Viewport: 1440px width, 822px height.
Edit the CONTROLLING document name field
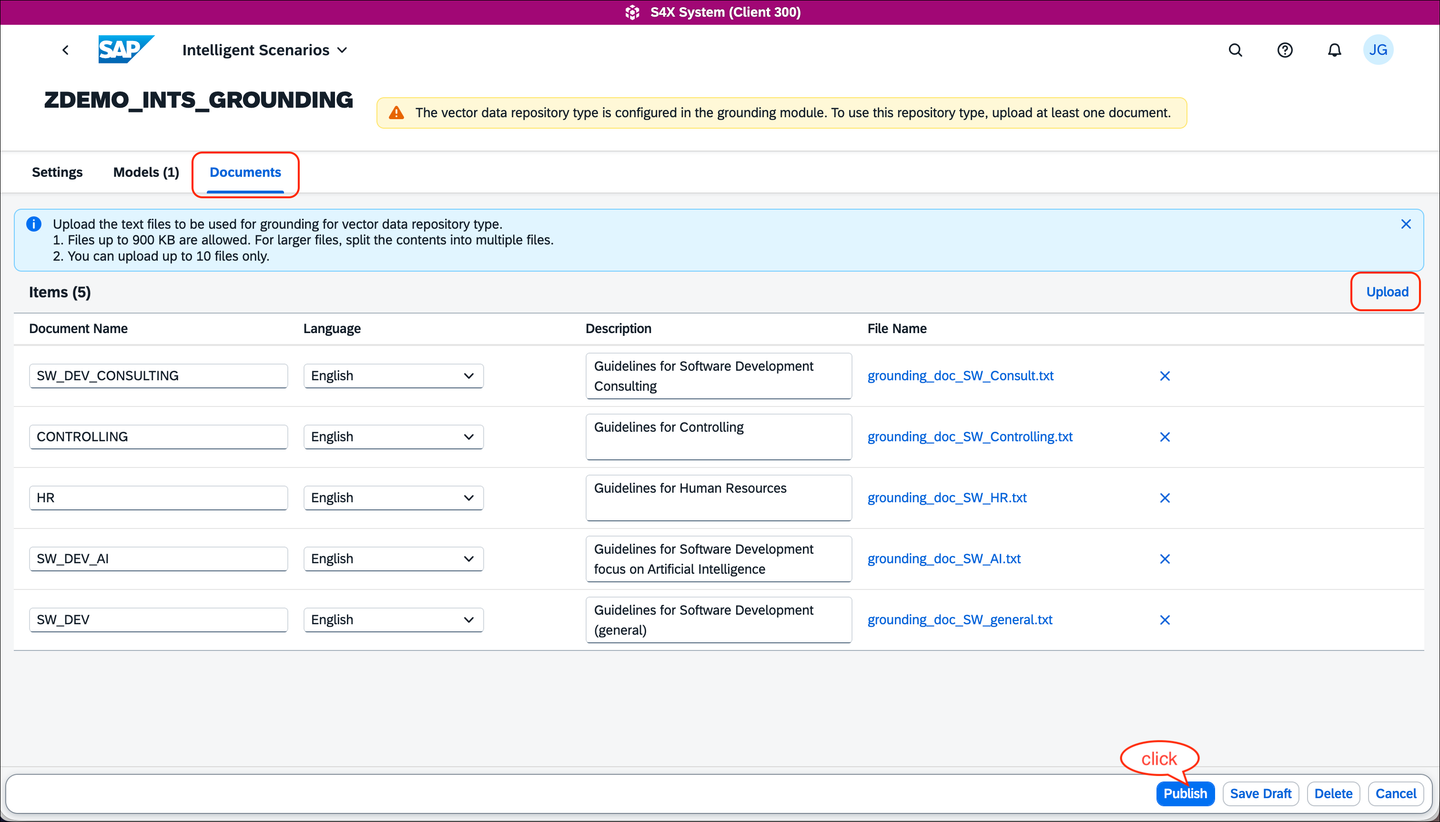tap(158, 437)
